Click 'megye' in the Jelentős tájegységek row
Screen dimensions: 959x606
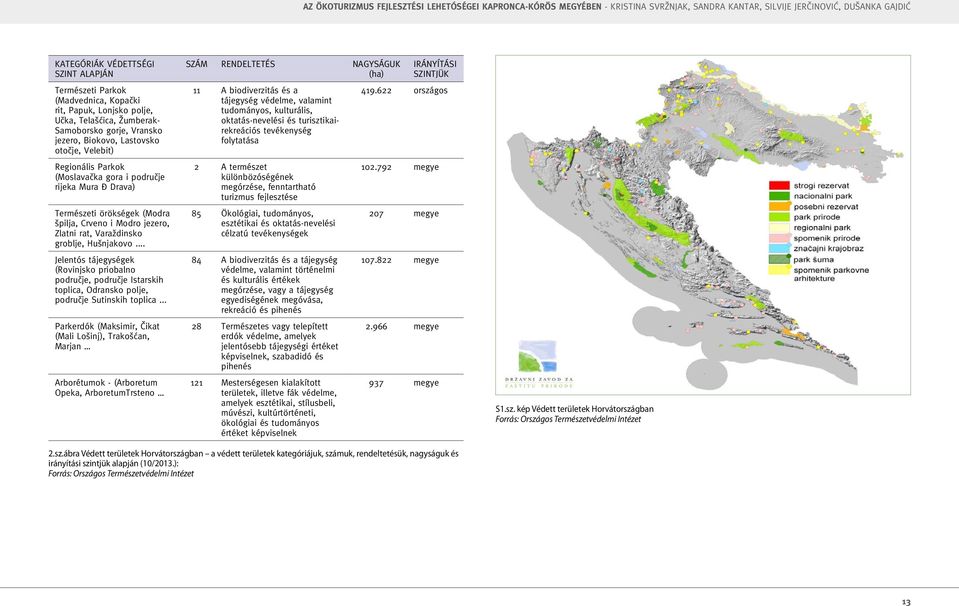tap(426, 260)
